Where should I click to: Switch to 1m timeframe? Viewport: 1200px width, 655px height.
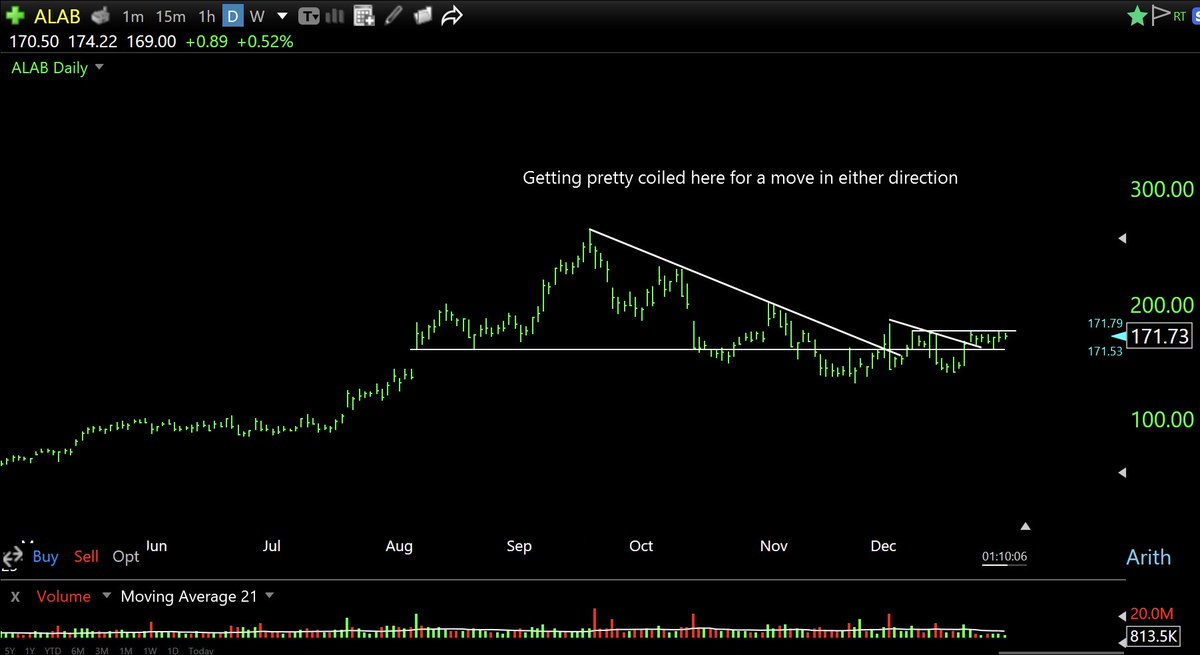pos(132,16)
